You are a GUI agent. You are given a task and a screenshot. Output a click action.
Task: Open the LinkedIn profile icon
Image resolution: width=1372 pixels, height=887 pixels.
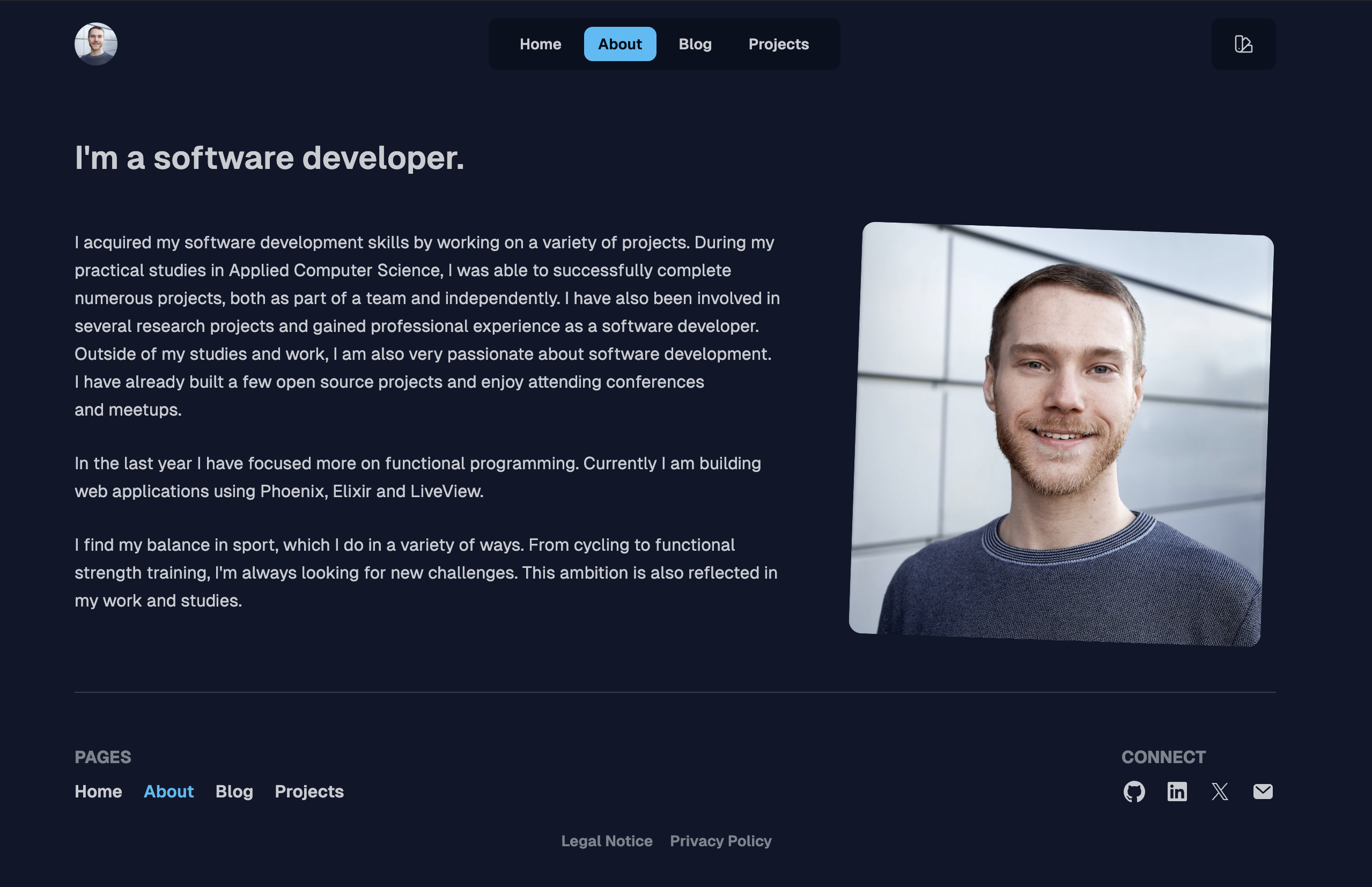(x=1177, y=792)
